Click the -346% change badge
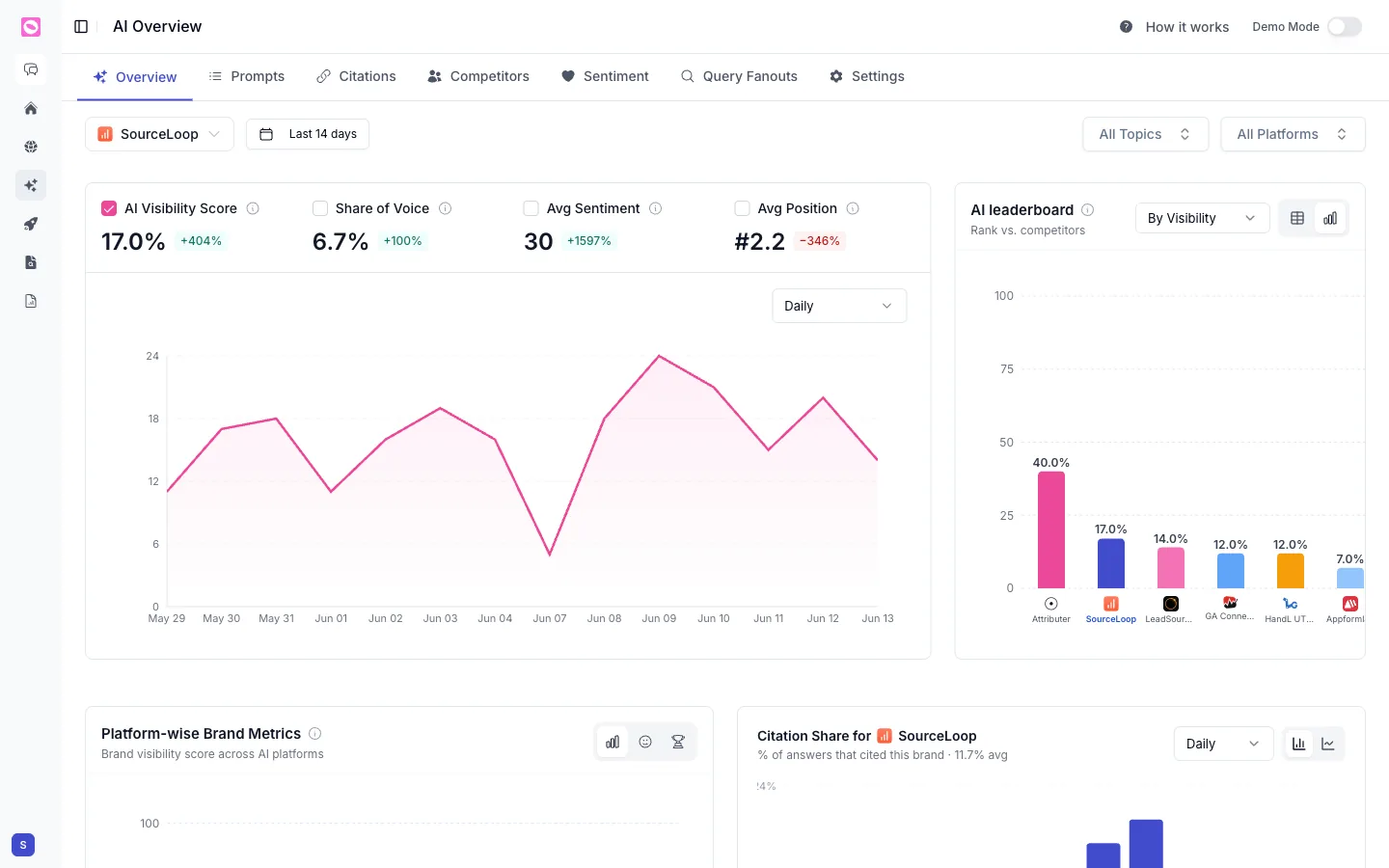 coord(820,241)
